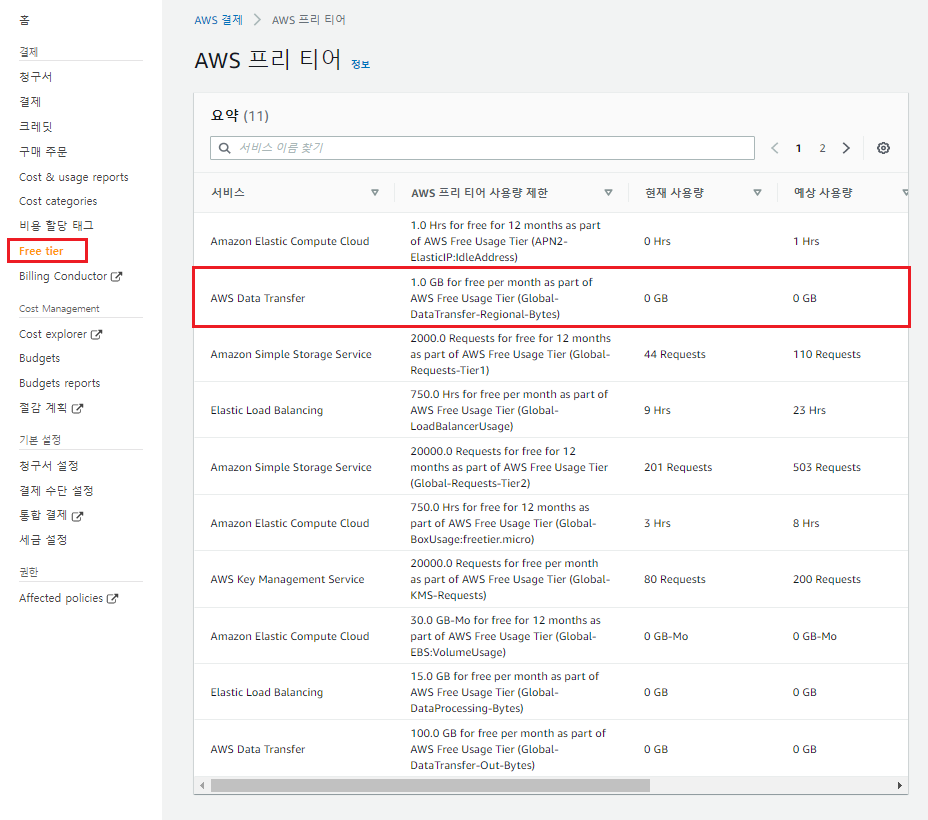Click '8 Hrs' forecast cell
The image size is (928, 820).
(x=806, y=523)
